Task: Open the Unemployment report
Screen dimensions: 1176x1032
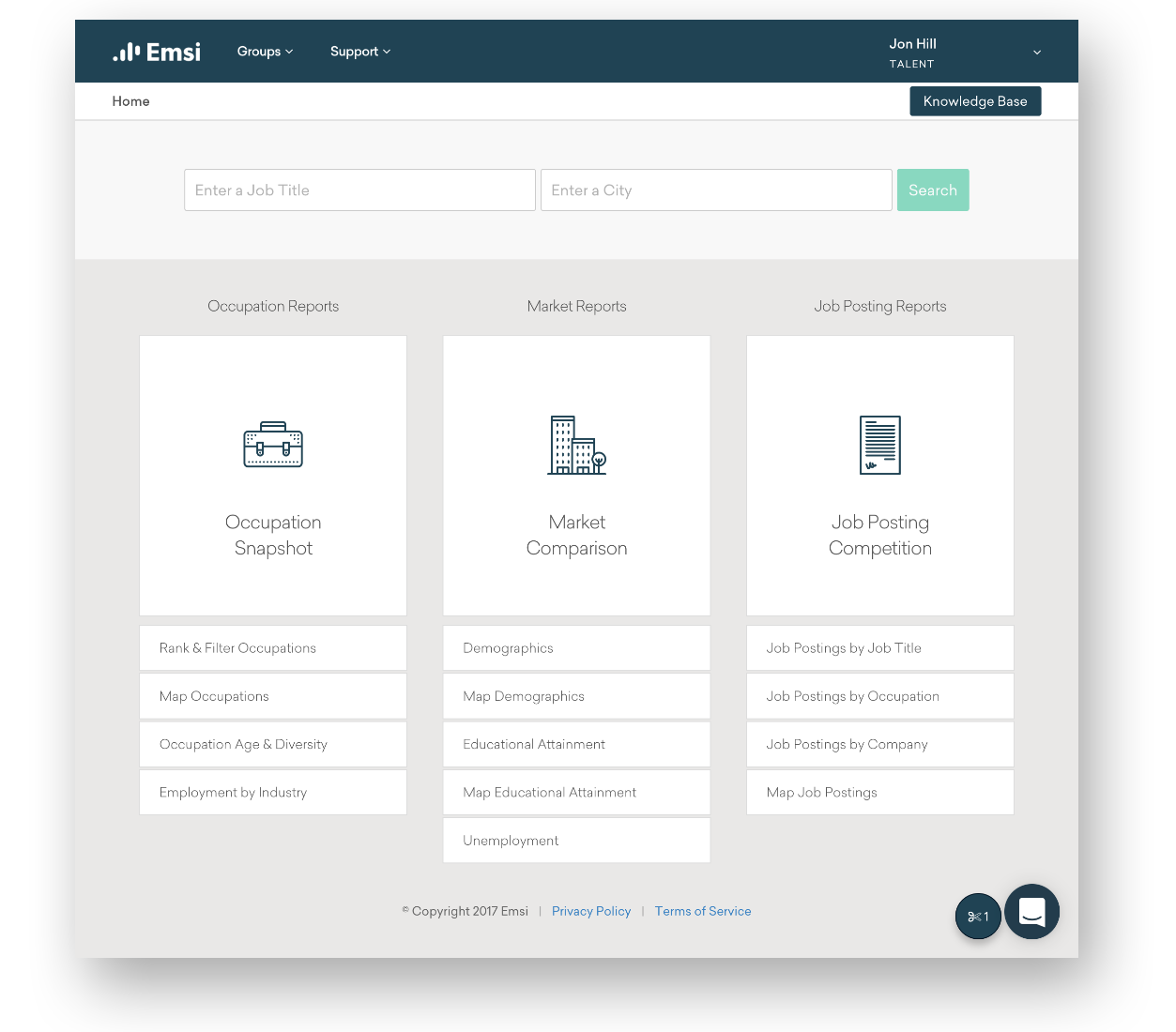Action: click(576, 841)
